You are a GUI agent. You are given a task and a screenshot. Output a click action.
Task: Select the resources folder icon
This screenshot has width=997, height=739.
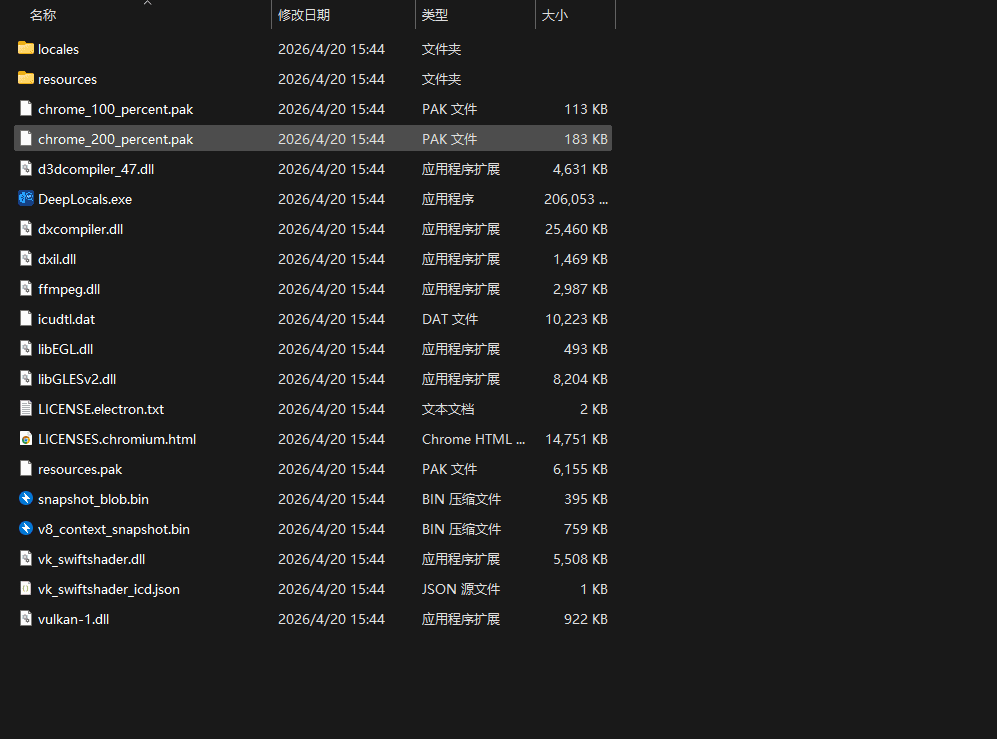click(x=26, y=79)
